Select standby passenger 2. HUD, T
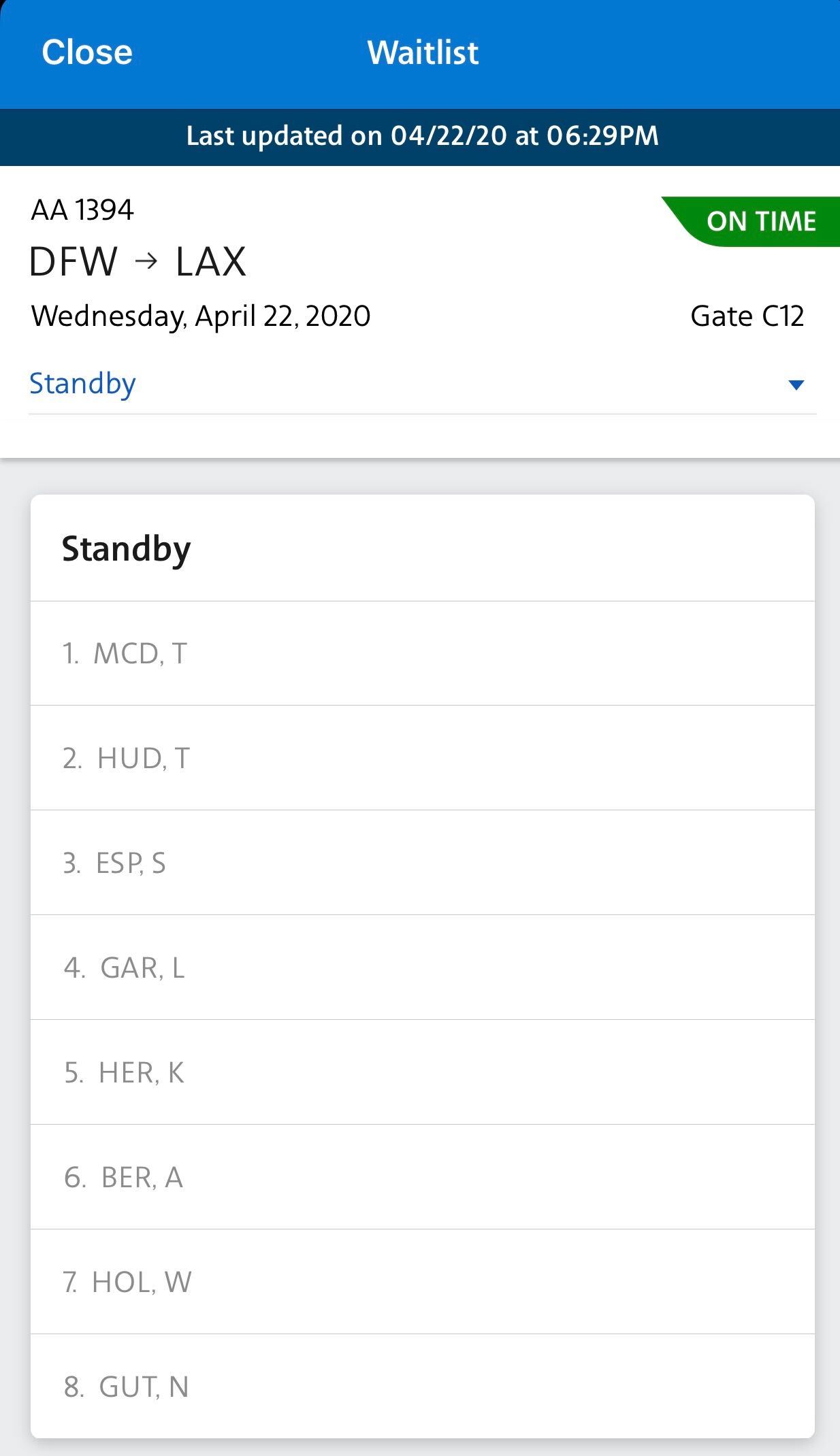 point(423,758)
